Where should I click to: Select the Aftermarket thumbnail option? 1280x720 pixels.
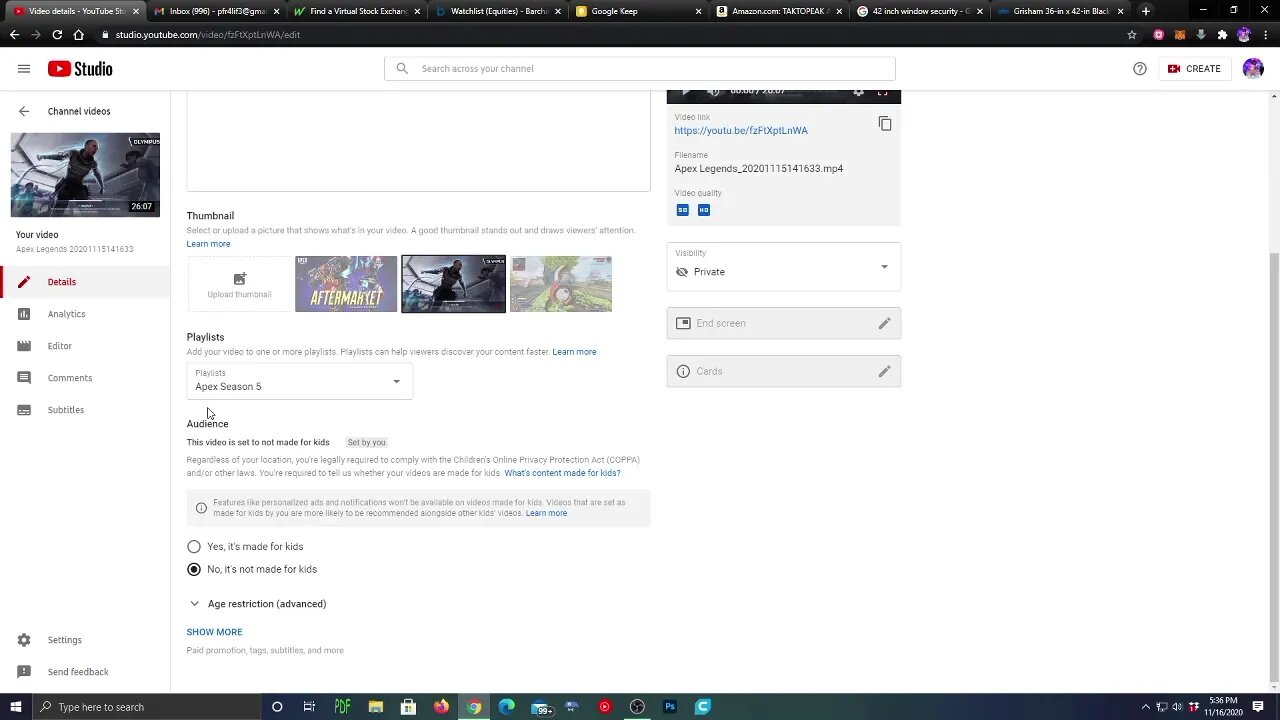pos(346,284)
